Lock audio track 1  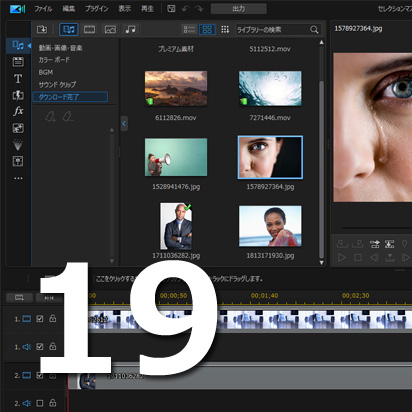(x=53, y=346)
